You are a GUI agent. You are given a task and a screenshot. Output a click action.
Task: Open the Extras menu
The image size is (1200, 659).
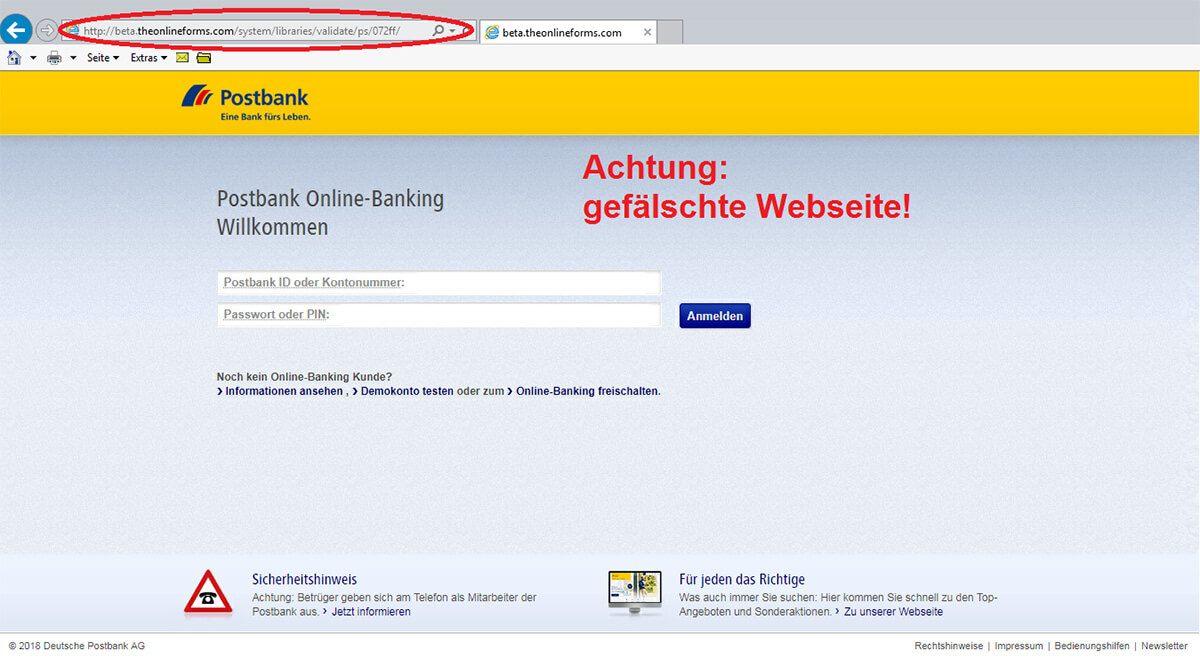click(x=149, y=58)
